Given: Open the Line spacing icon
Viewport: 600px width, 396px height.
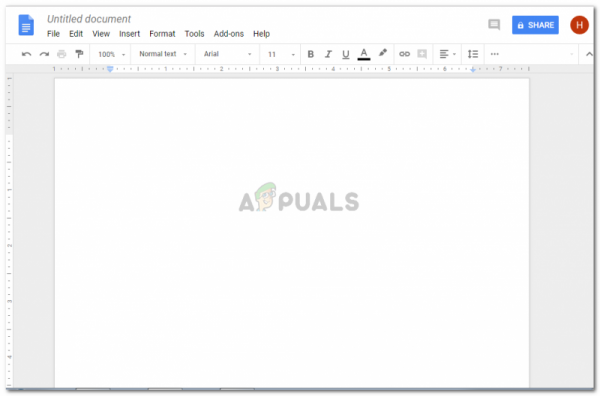Looking at the screenshot, I should (473, 54).
